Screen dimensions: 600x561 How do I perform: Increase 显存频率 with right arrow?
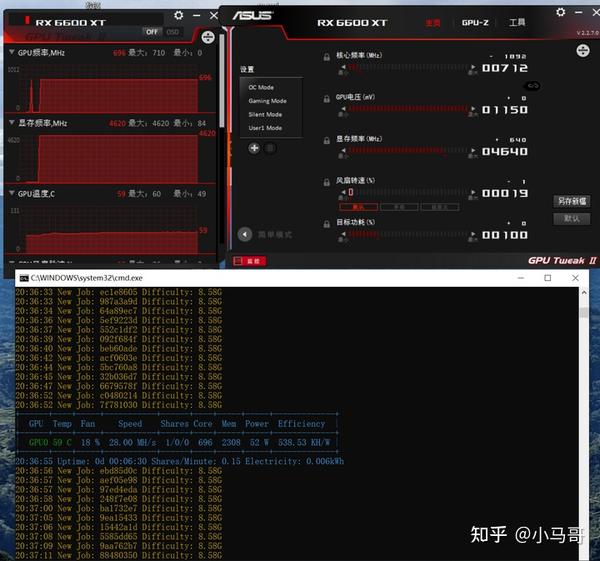[473, 151]
